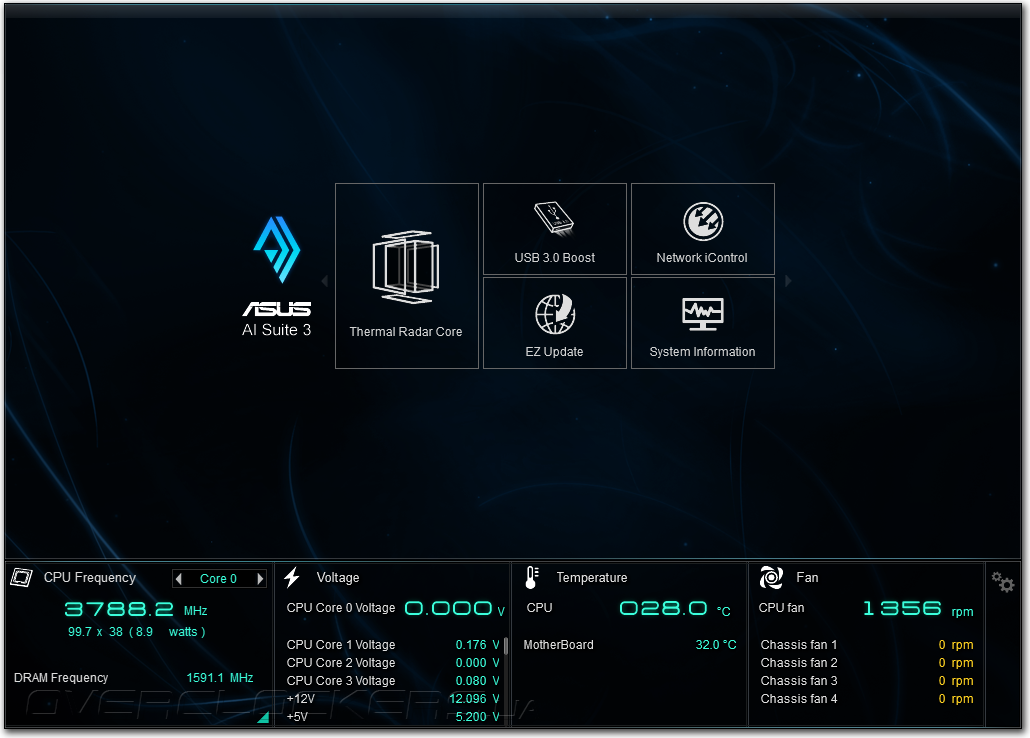The image size is (1030, 738).
Task: Switch to previous CPU core
Action: pos(179,579)
